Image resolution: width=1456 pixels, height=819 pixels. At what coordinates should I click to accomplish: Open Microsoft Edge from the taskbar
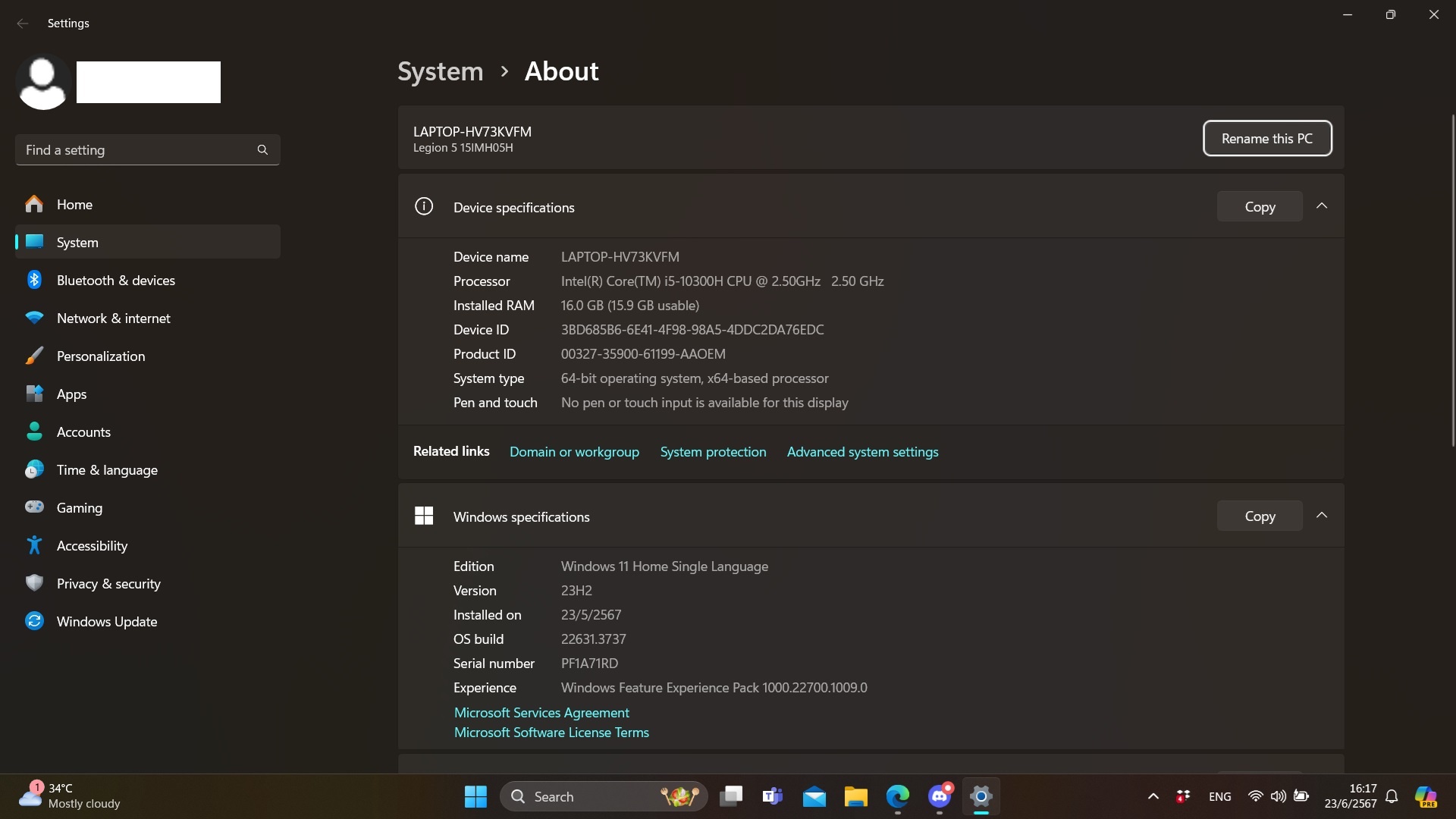(897, 796)
